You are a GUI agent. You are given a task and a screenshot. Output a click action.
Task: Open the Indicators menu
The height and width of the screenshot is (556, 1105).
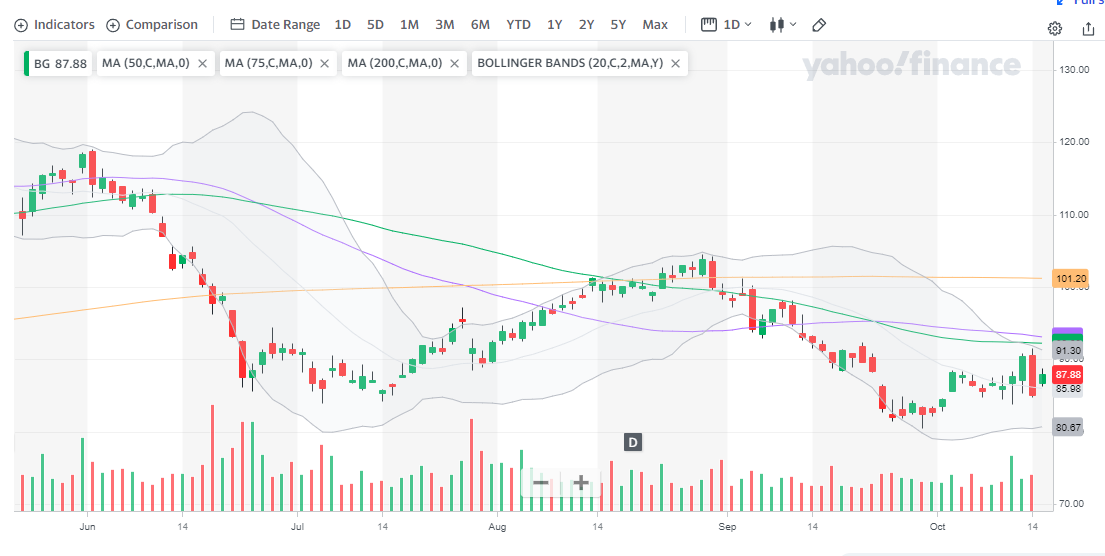[55, 24]
